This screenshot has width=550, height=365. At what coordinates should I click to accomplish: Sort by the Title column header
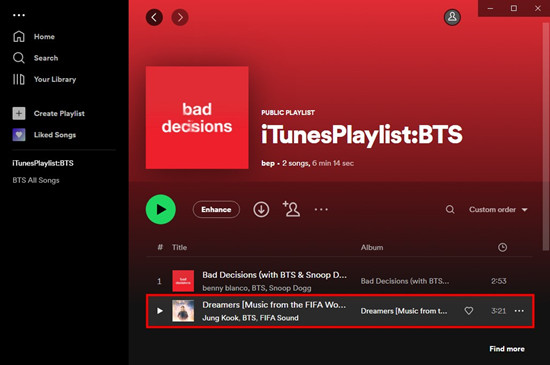(x=179, y=247)
